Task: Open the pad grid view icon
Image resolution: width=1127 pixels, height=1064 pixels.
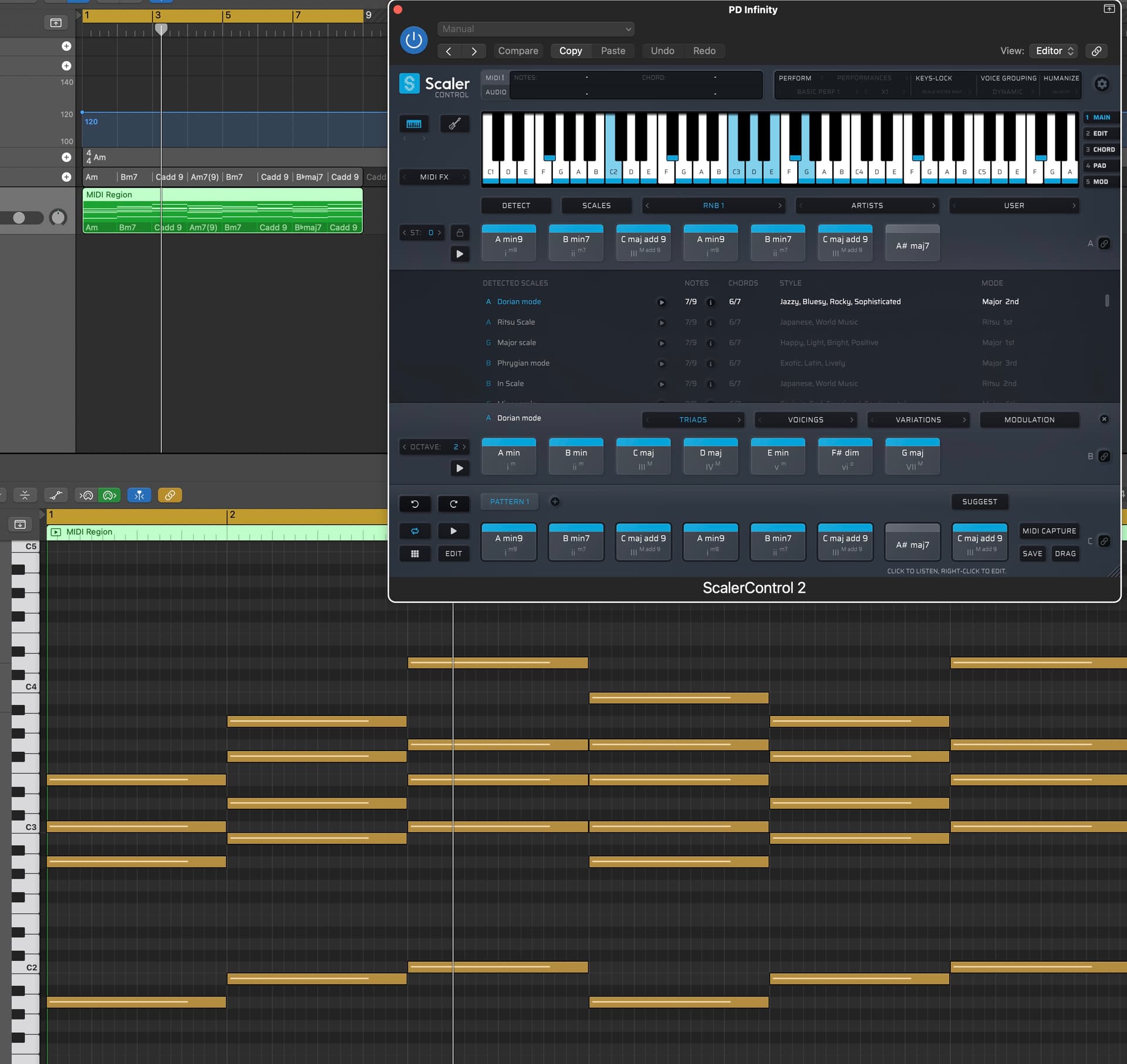Action: point(414,553)
